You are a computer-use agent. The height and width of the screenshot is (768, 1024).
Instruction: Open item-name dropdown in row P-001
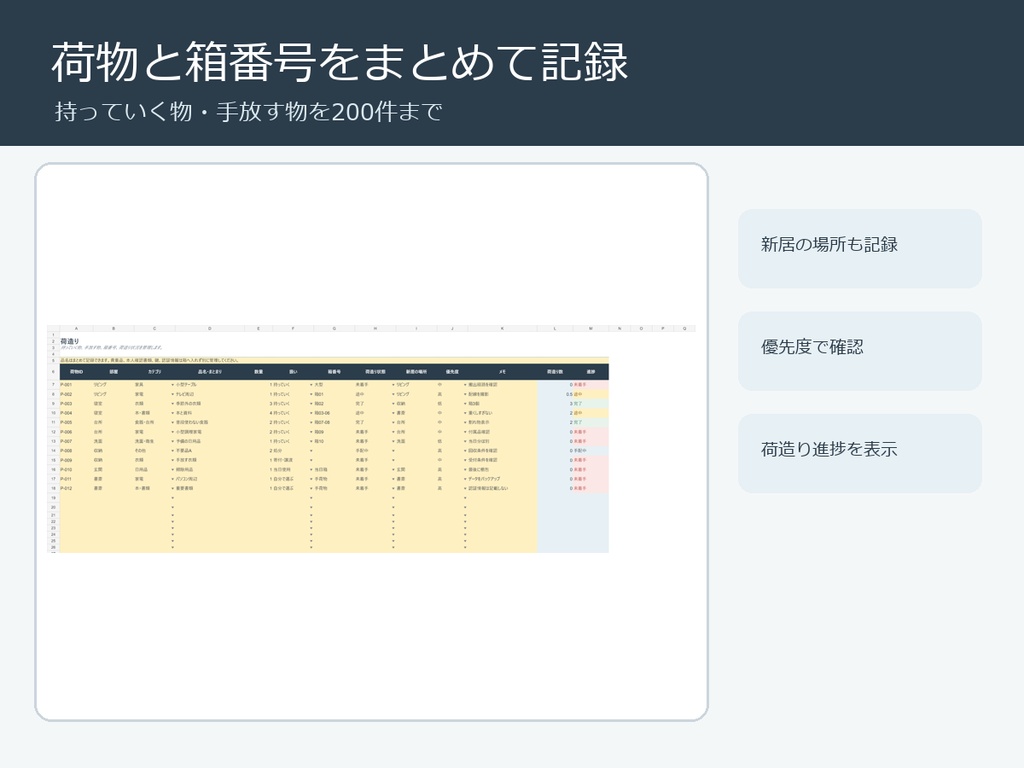click(173, 385)
